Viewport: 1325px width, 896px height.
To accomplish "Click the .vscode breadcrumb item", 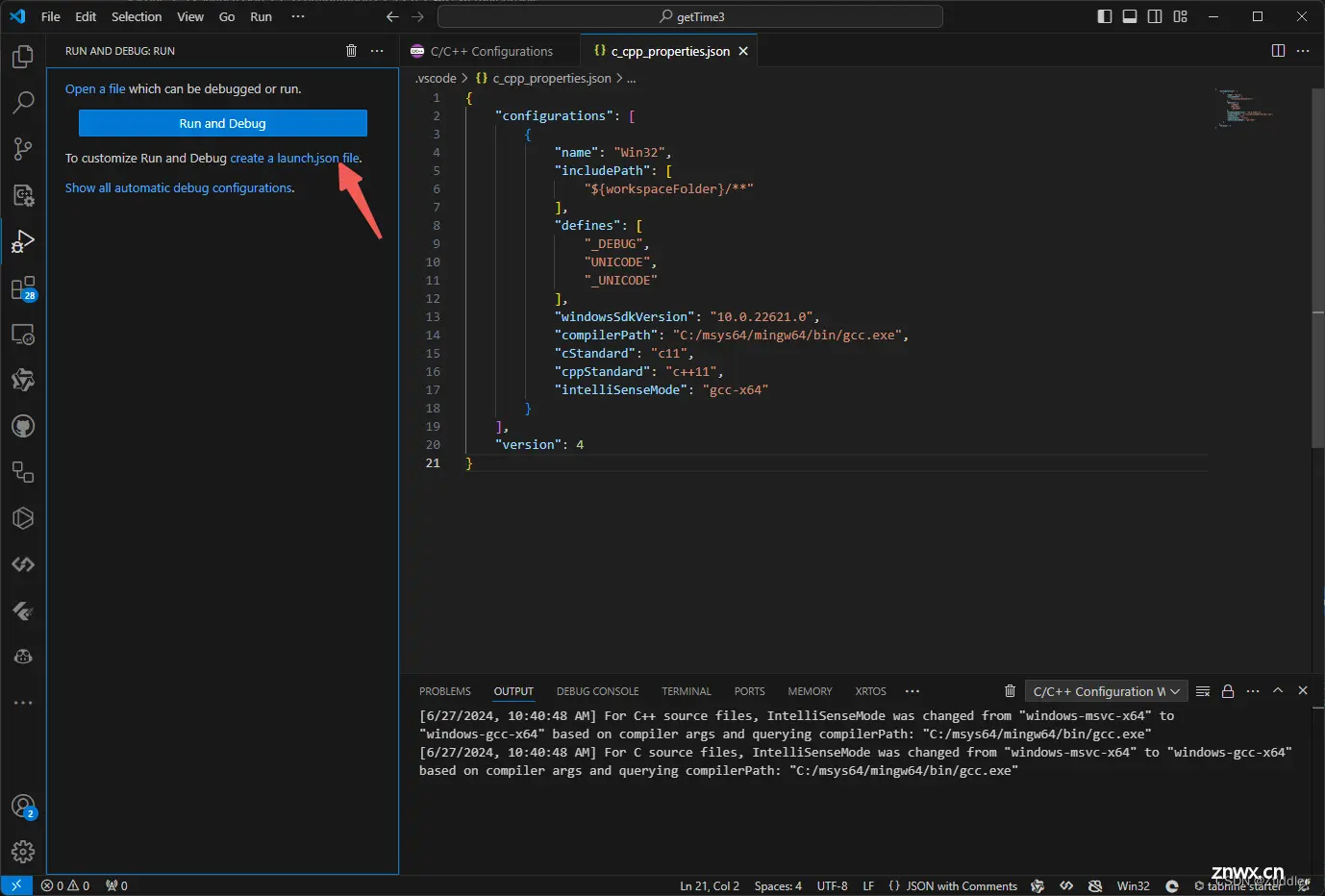I will coord(436,78).
